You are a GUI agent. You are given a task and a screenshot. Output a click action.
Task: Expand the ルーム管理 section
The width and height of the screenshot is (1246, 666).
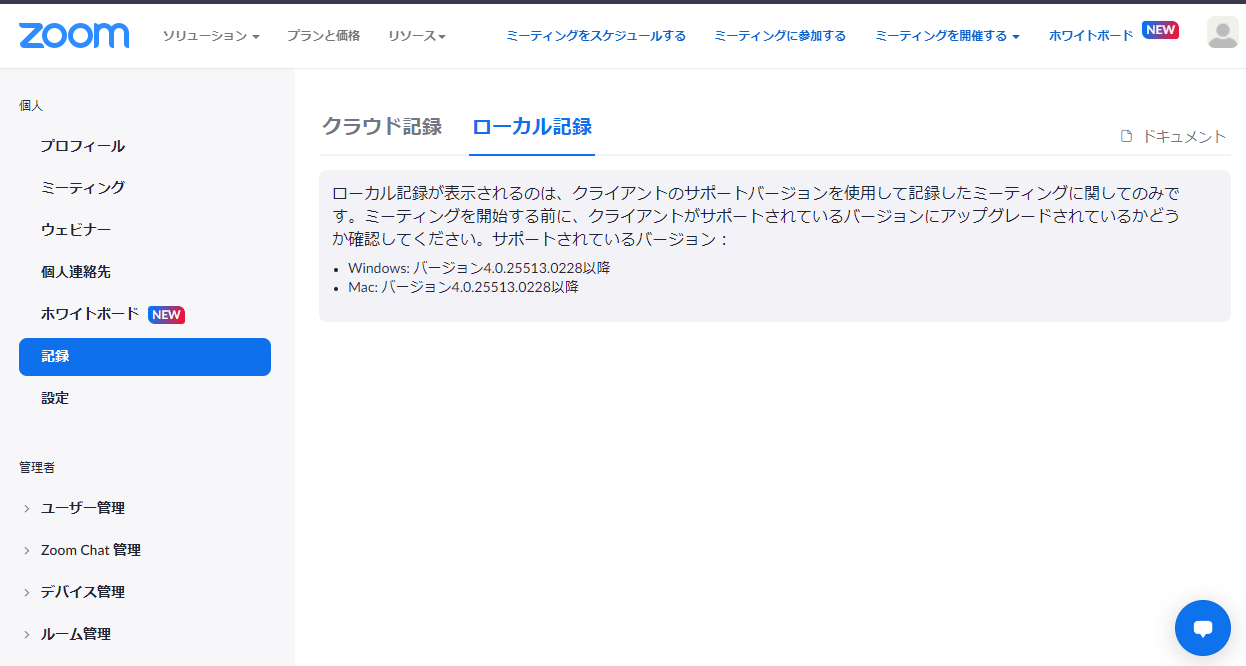click(76, 634)
